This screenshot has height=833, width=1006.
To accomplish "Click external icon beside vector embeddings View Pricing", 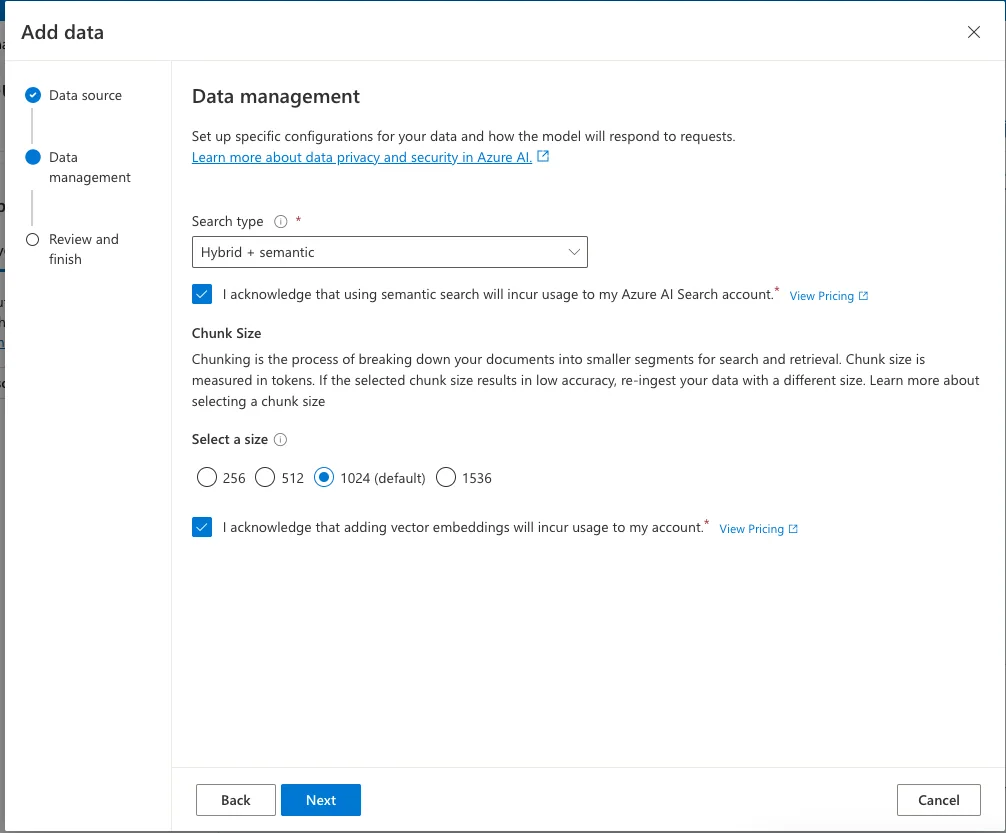I will (793, 529).
